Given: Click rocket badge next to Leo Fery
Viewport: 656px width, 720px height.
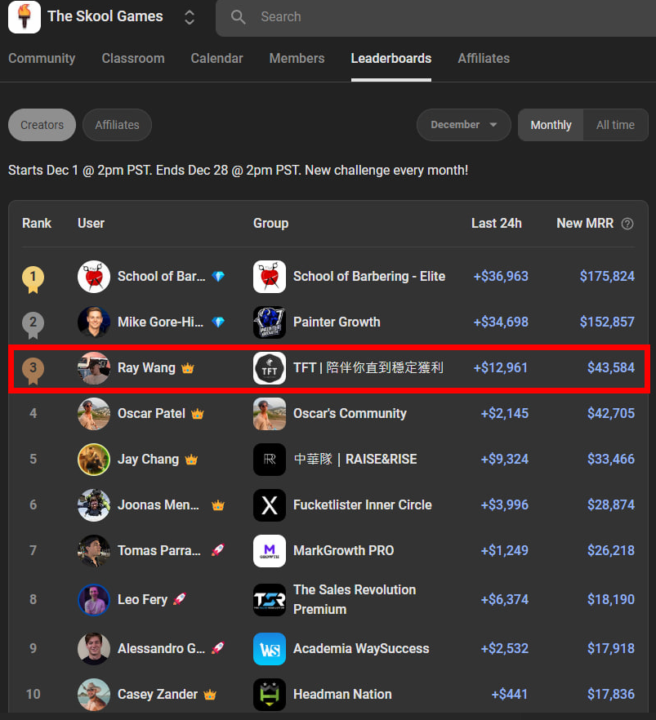Looking at the screenshot, I should [x=179, y=599].
